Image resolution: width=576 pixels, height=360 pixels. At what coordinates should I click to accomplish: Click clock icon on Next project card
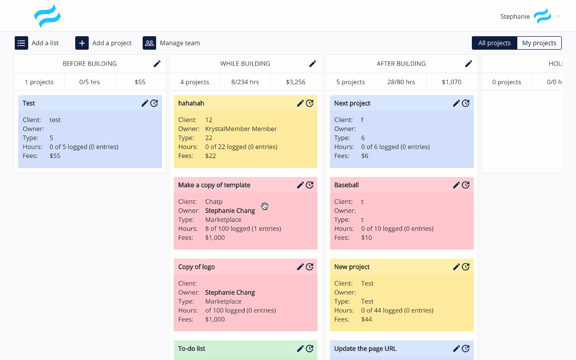click(465, 103)
